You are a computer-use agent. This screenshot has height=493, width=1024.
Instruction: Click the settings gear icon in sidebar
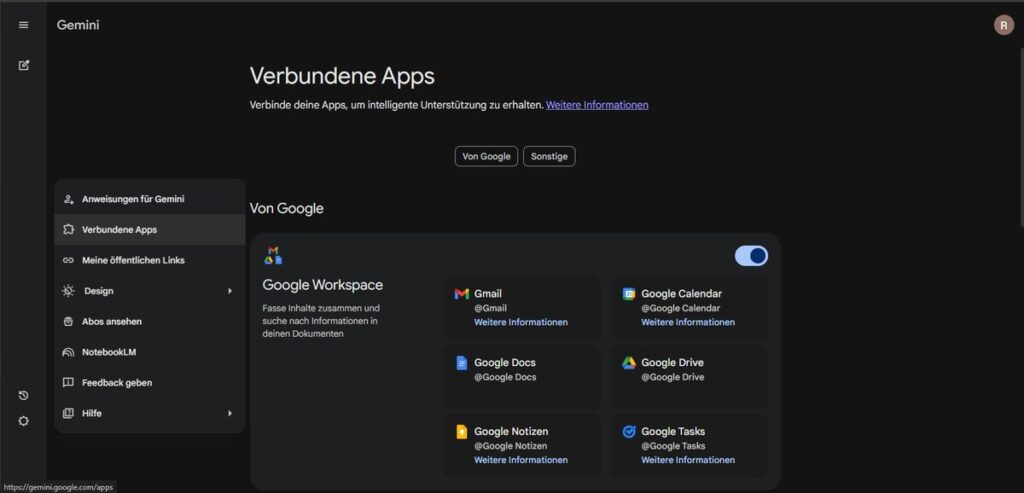pos(24,421)
